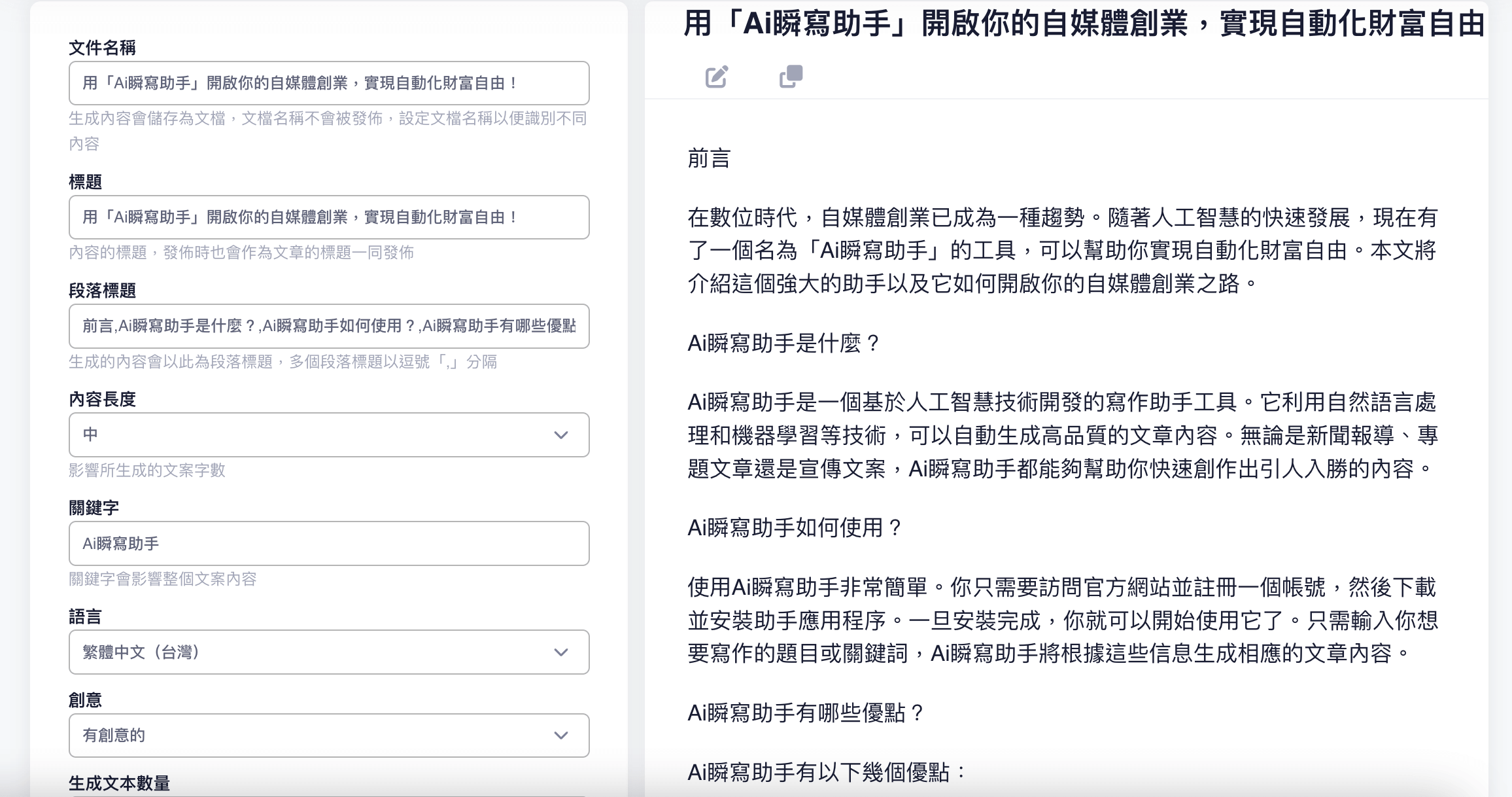Click the 段落標題 input box
The width and height of the screenshot is (1512, 797).
[x=328, y=326]
